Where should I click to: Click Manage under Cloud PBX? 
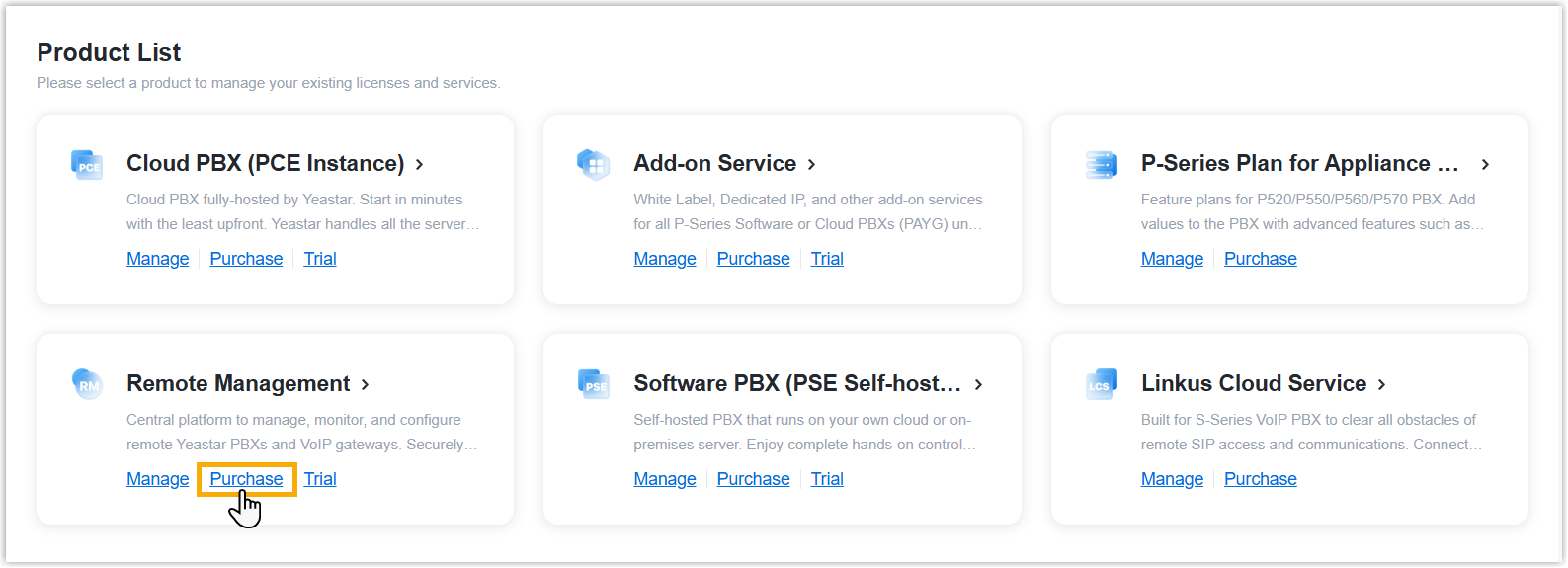coord(158,259)
